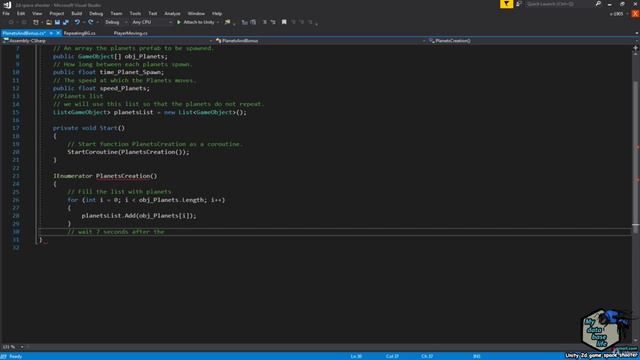Click the Send Feedback icon near Quick Launch
The height and width of the screenshot is (360, 640).
coord(519,4)
